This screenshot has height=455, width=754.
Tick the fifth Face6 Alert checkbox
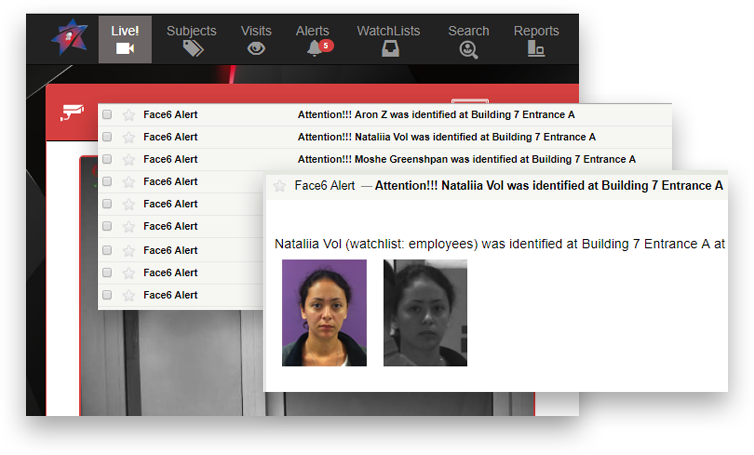pos(107,204)
